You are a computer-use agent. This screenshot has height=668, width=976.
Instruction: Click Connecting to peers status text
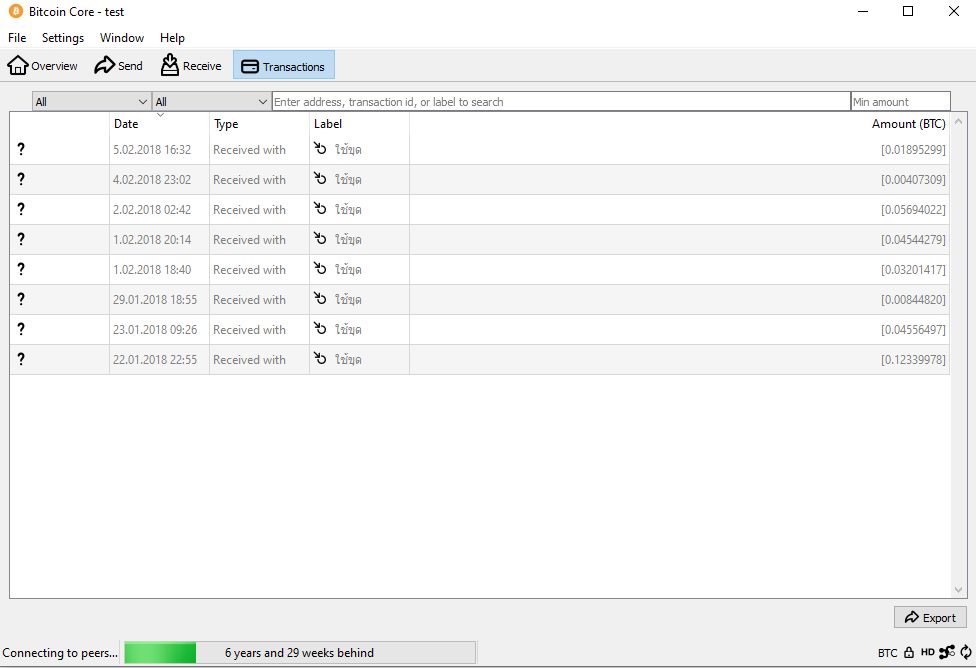coord(60,652)
